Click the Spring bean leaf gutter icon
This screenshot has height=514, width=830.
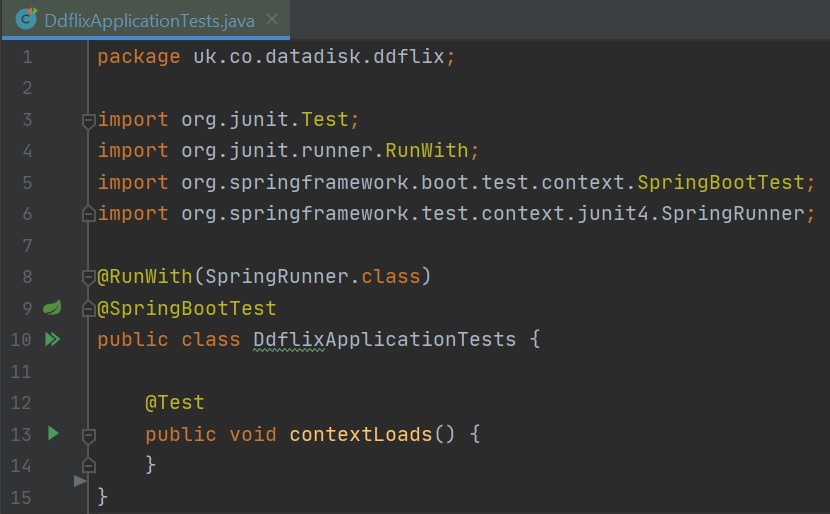(x=52, y=308)
